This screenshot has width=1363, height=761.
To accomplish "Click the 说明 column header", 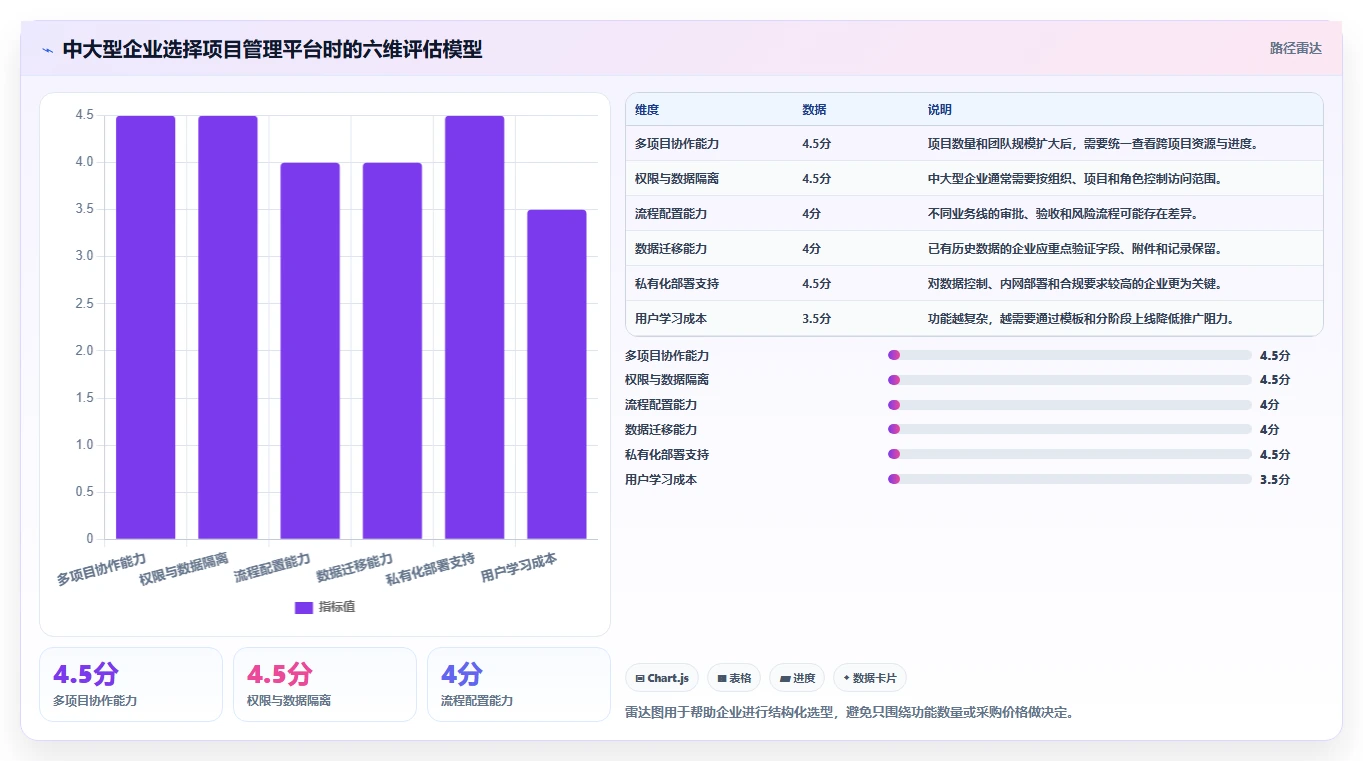I will coord(940,110).
